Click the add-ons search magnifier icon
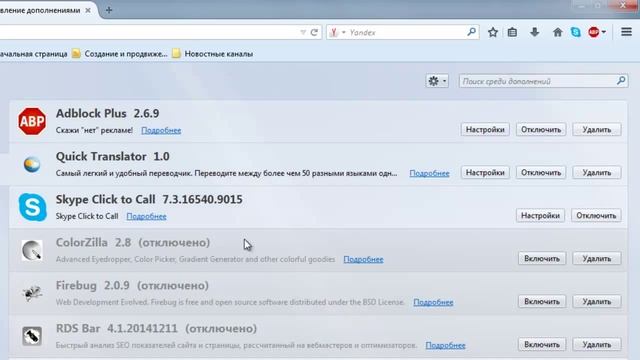Image resolution: width=640 pixels, height=360 pixels. [621, 81]
